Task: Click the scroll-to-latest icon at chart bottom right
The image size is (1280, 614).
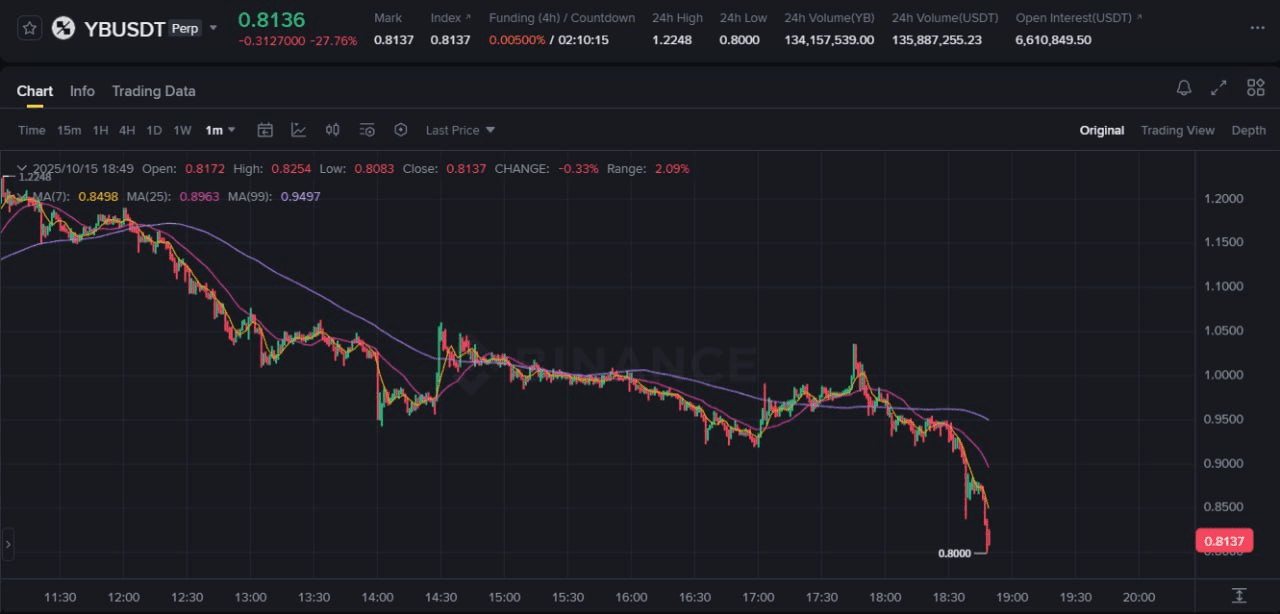Action: click(1239, 596)
